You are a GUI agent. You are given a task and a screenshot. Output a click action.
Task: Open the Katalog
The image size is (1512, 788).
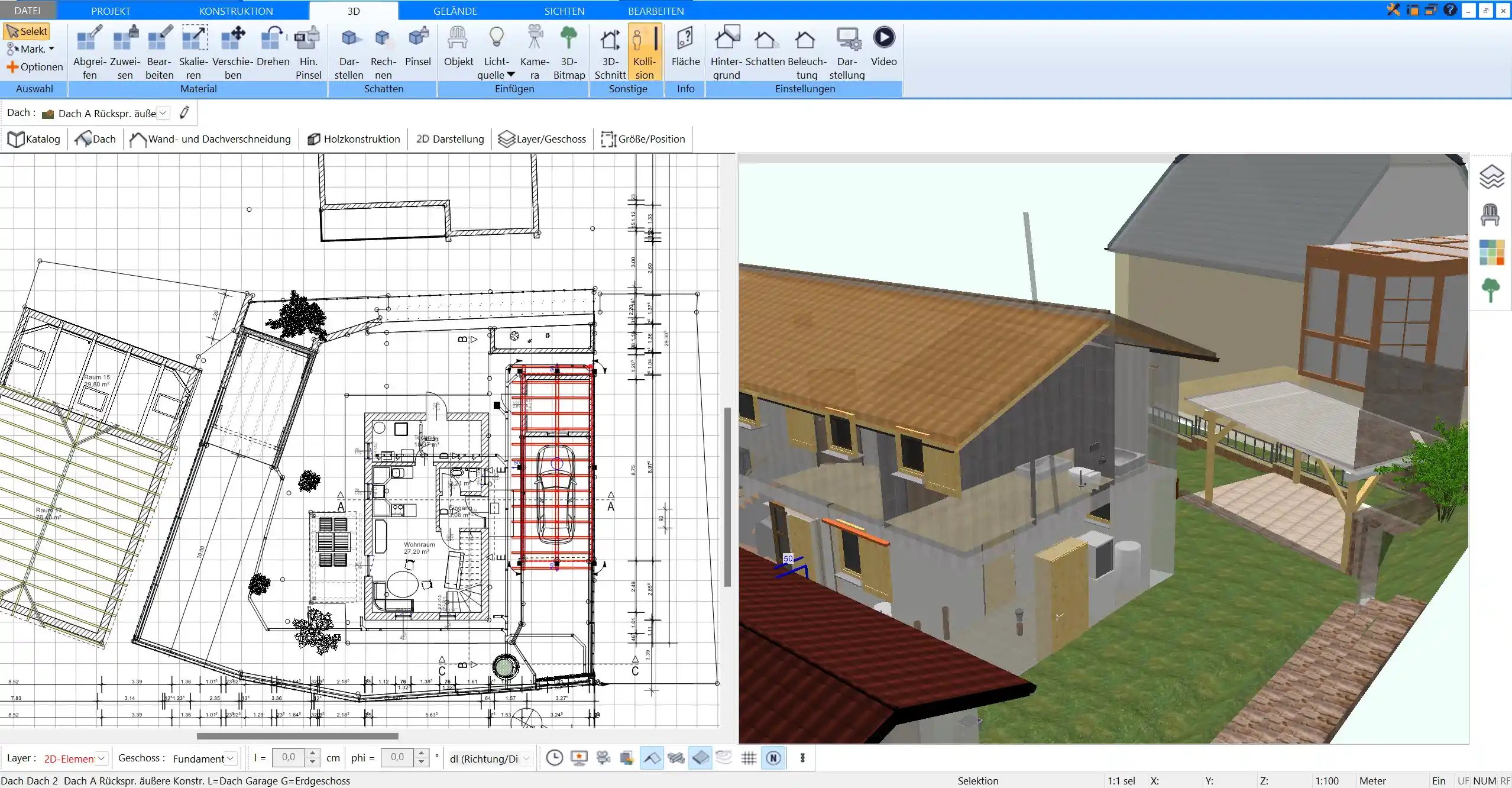[34, 139]
